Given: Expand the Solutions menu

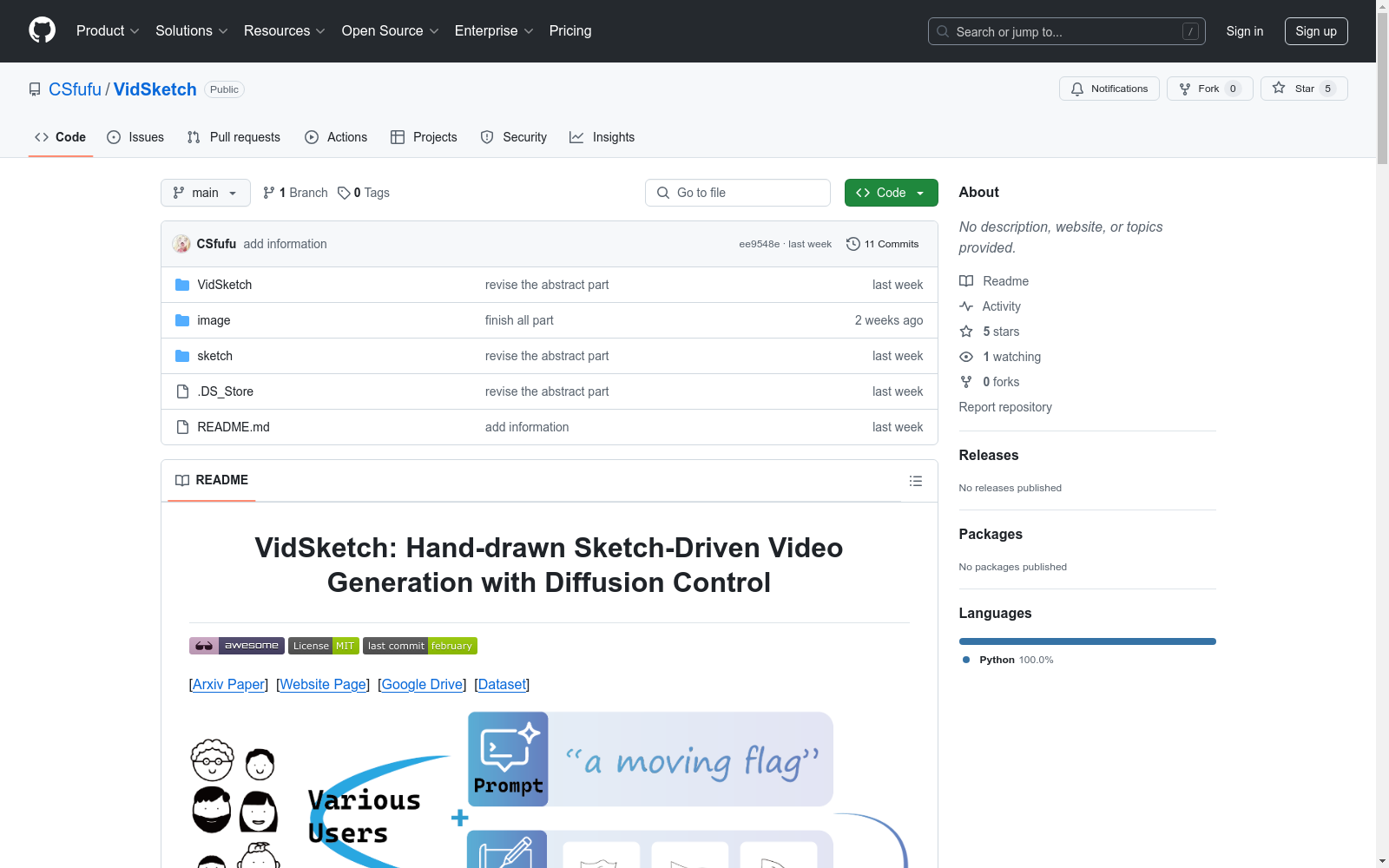Looking at the screenshot, I should 192,31.
